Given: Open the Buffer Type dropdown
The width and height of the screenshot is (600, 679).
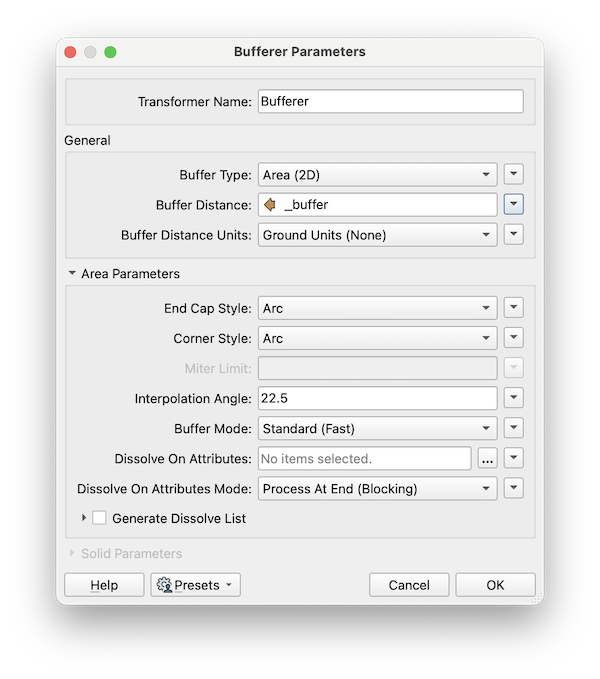Looking at the screenshot, I should pyautogui.click(x=377, y=175).
